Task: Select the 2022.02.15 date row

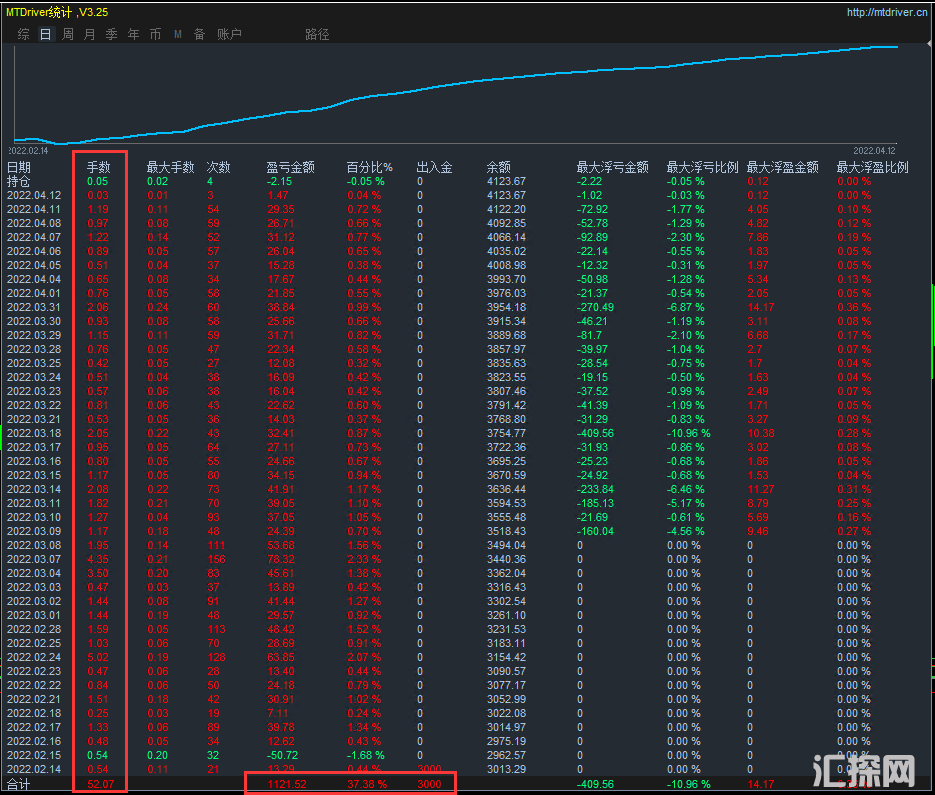Action: click(x=34, y=755)
